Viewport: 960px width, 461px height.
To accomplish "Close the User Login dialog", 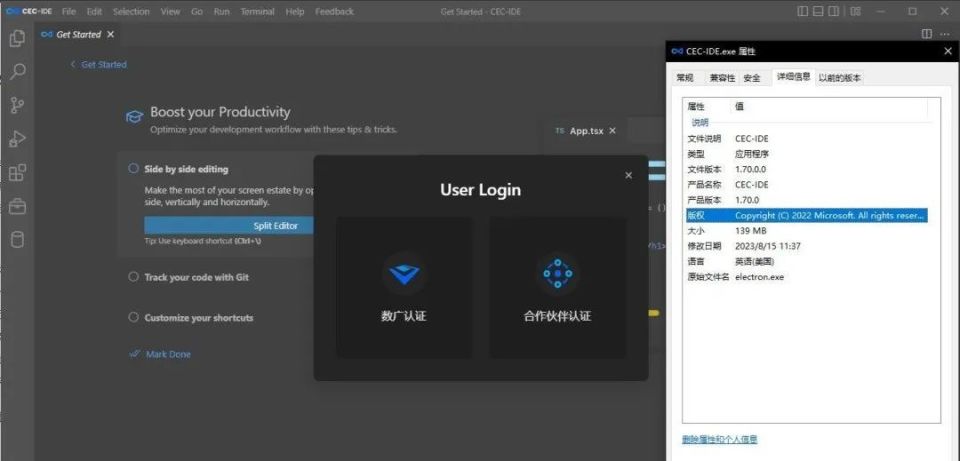I will click(x=628, y=175).
